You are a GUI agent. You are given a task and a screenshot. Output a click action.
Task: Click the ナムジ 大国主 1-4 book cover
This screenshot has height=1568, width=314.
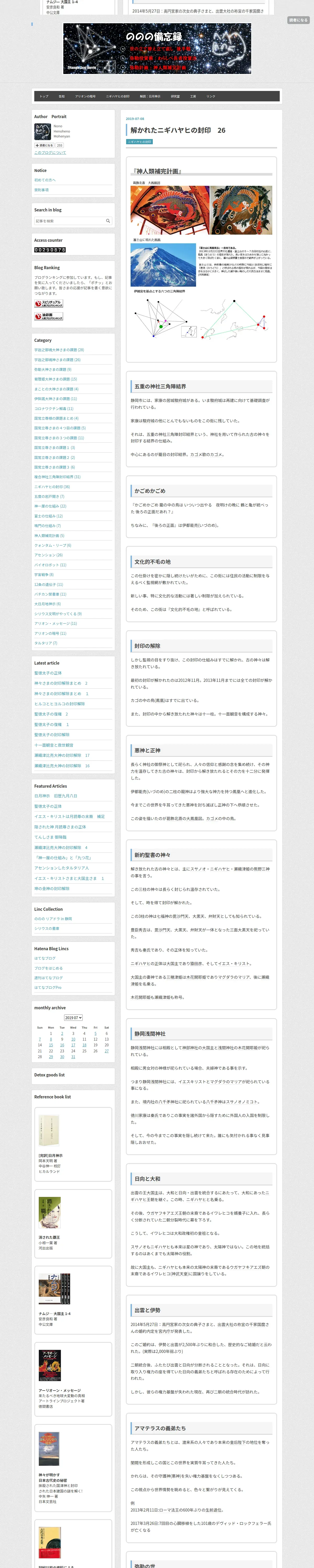click(54, 1289)
